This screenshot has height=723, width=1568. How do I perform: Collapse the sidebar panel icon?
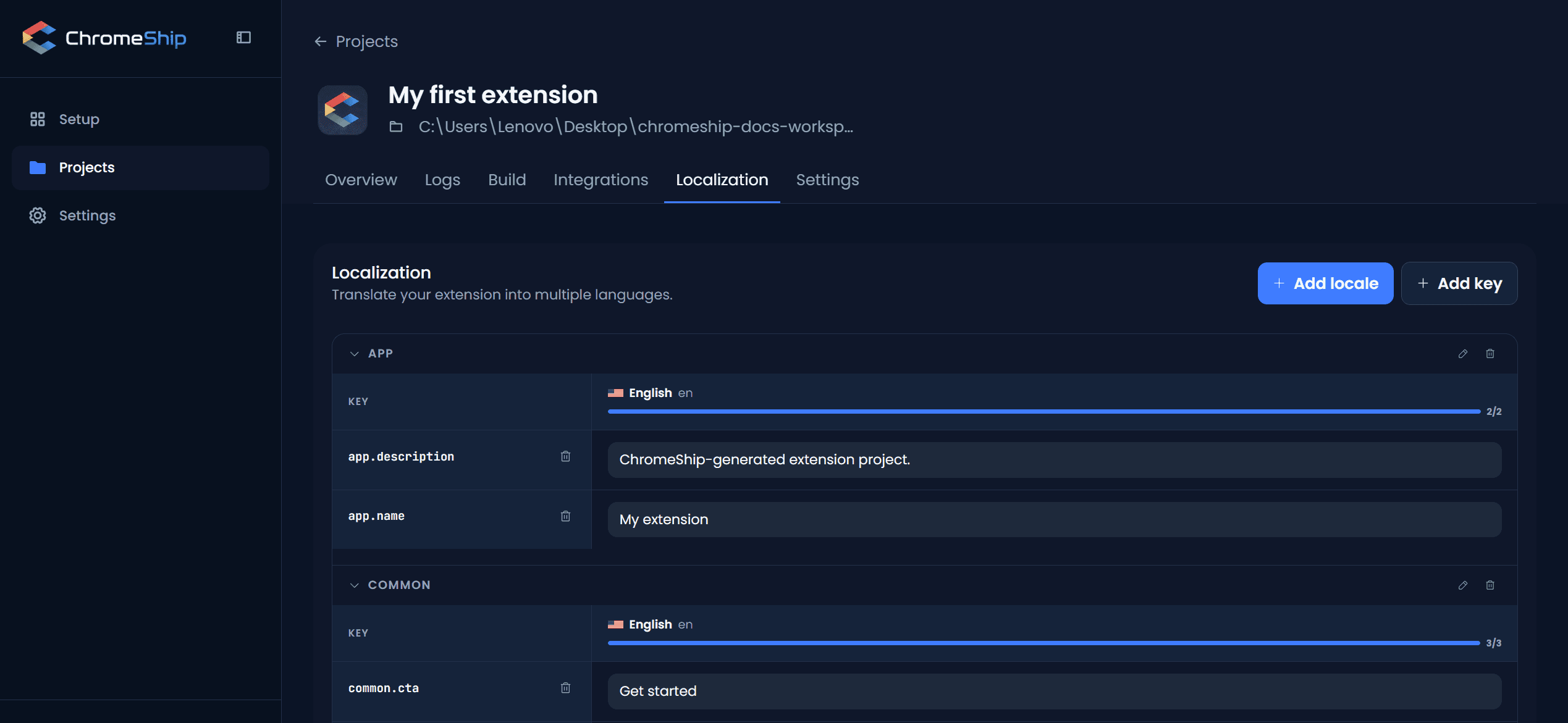pyautogui.click(x=243, y=38)
